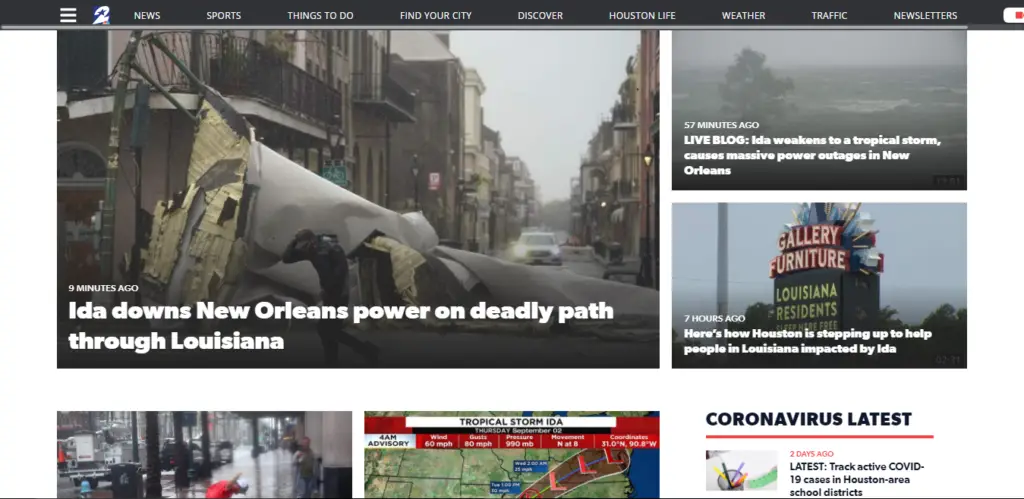View the Tropical Storm Ida advisory map
Screen dimensions: 1024x499
click(x=511, y=455)
